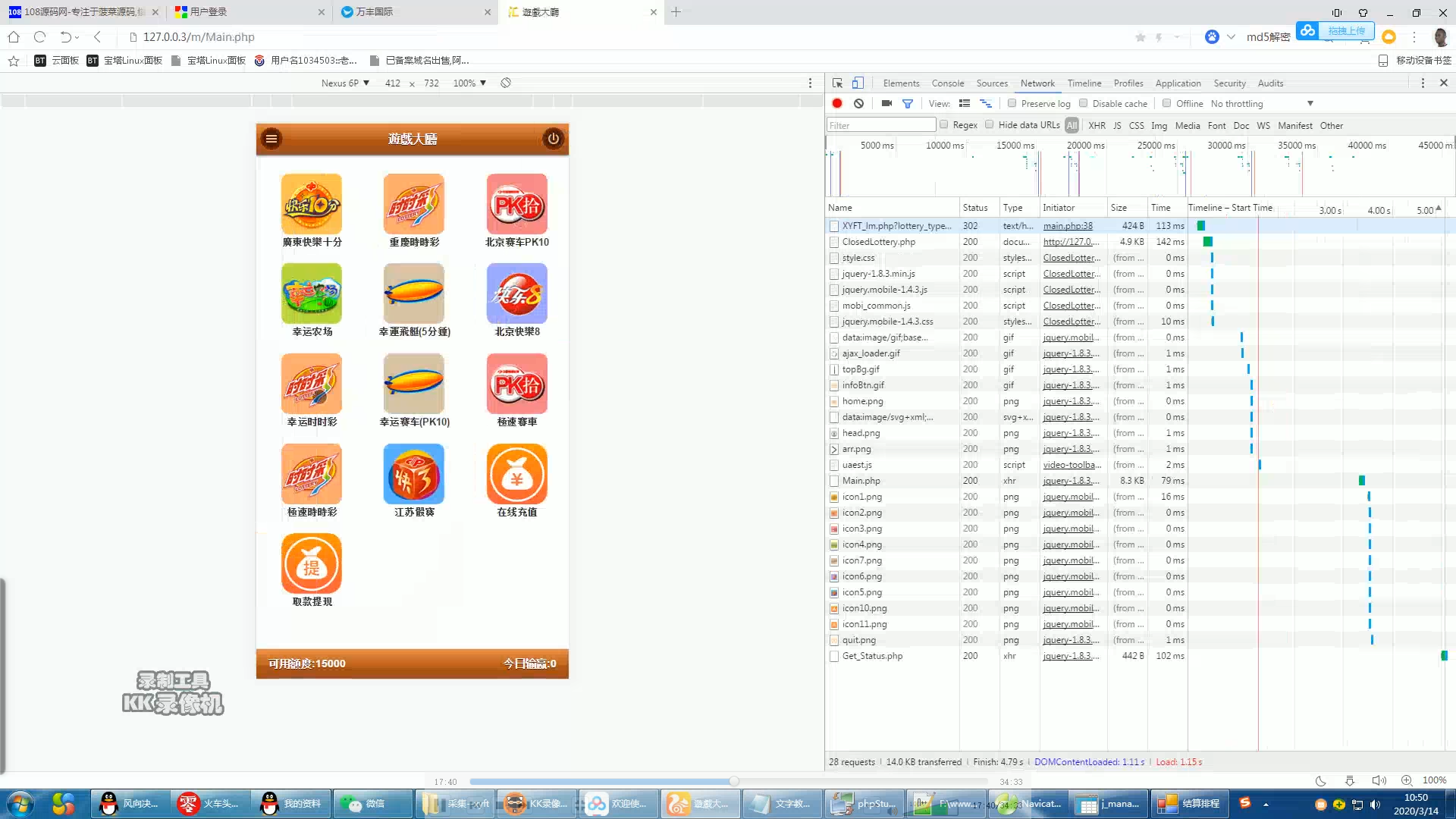Open the Nexus 6P device dropdown
The height and width of the screenshot is (819, 1456).
345,83
